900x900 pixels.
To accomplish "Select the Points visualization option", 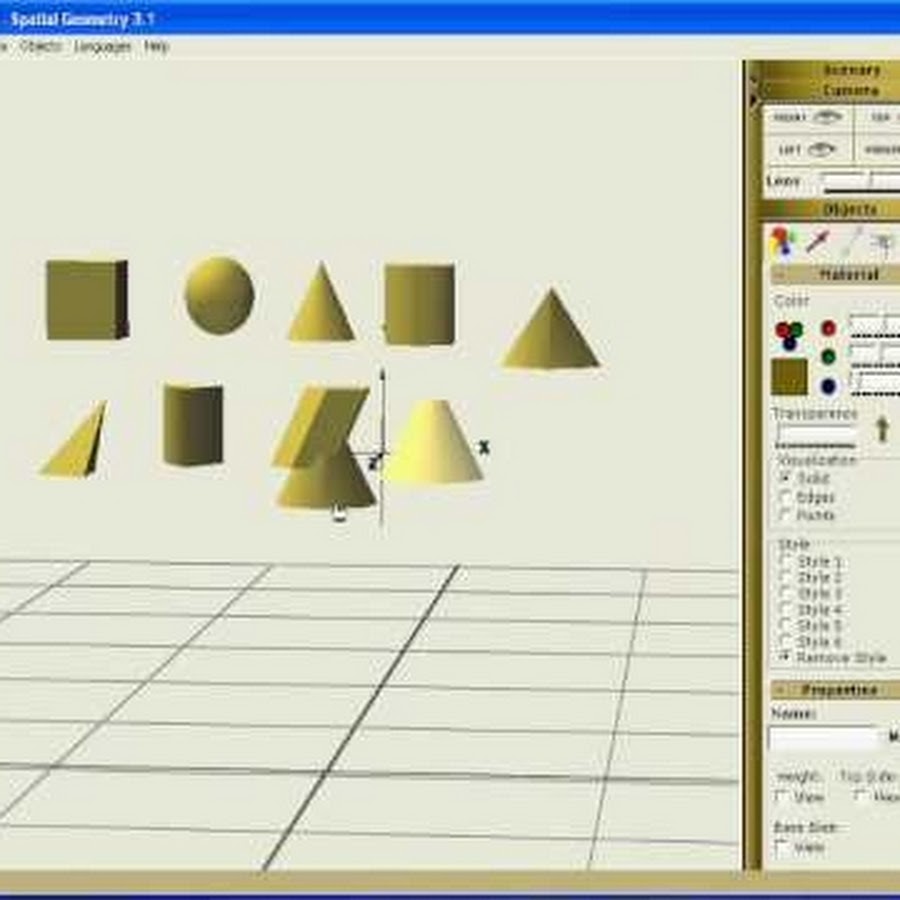I will 786,515.
